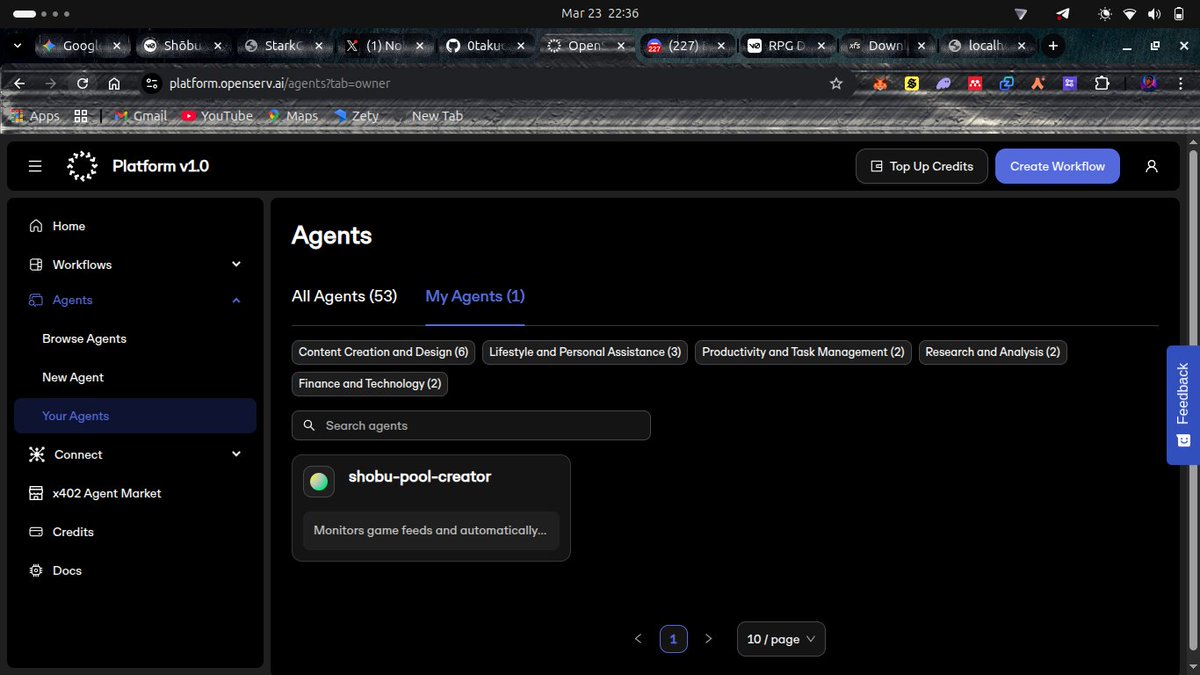The image size is (1200, 675).
Task: Bookmark this page with the star icon
Action: pos(836,83)
